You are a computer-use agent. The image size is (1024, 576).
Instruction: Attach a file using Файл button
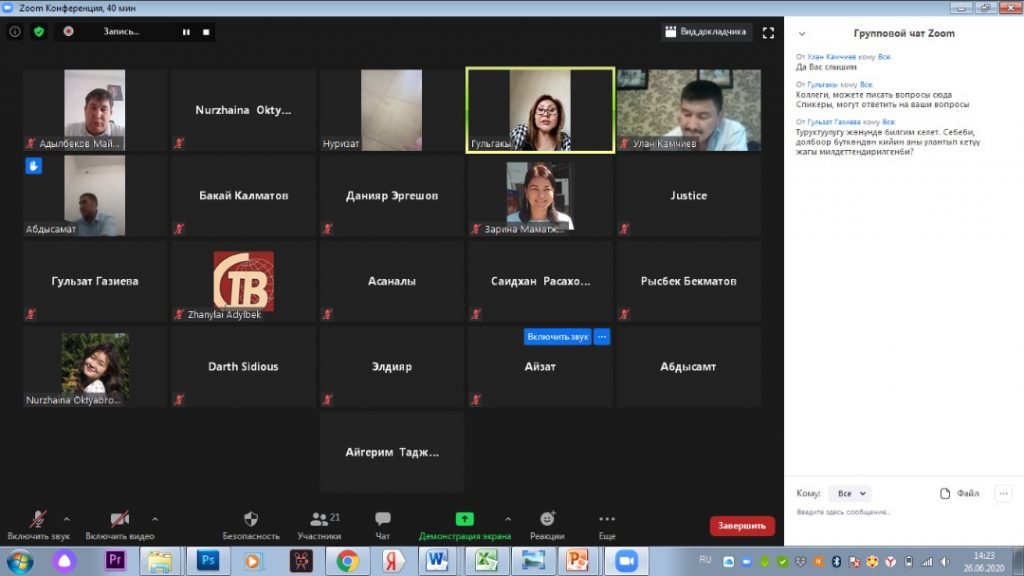tap(959, 493)
